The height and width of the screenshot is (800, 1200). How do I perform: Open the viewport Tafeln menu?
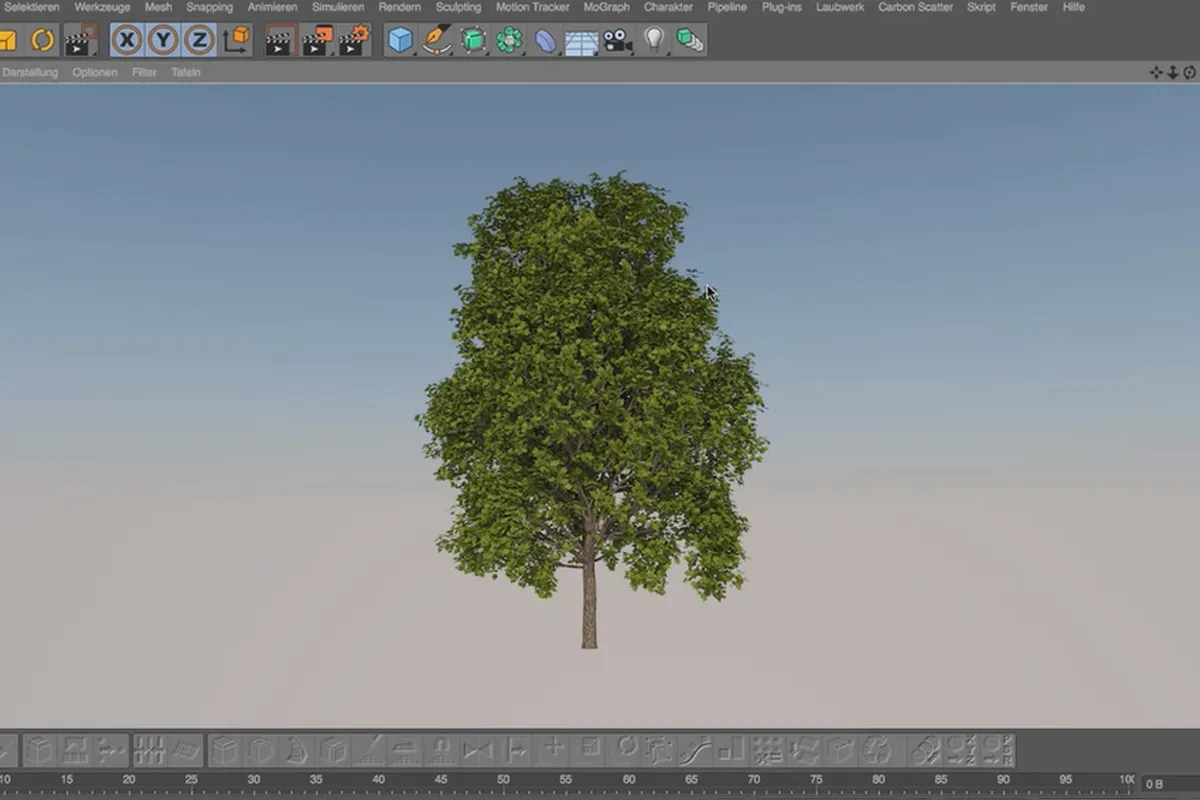pos(186,72)
